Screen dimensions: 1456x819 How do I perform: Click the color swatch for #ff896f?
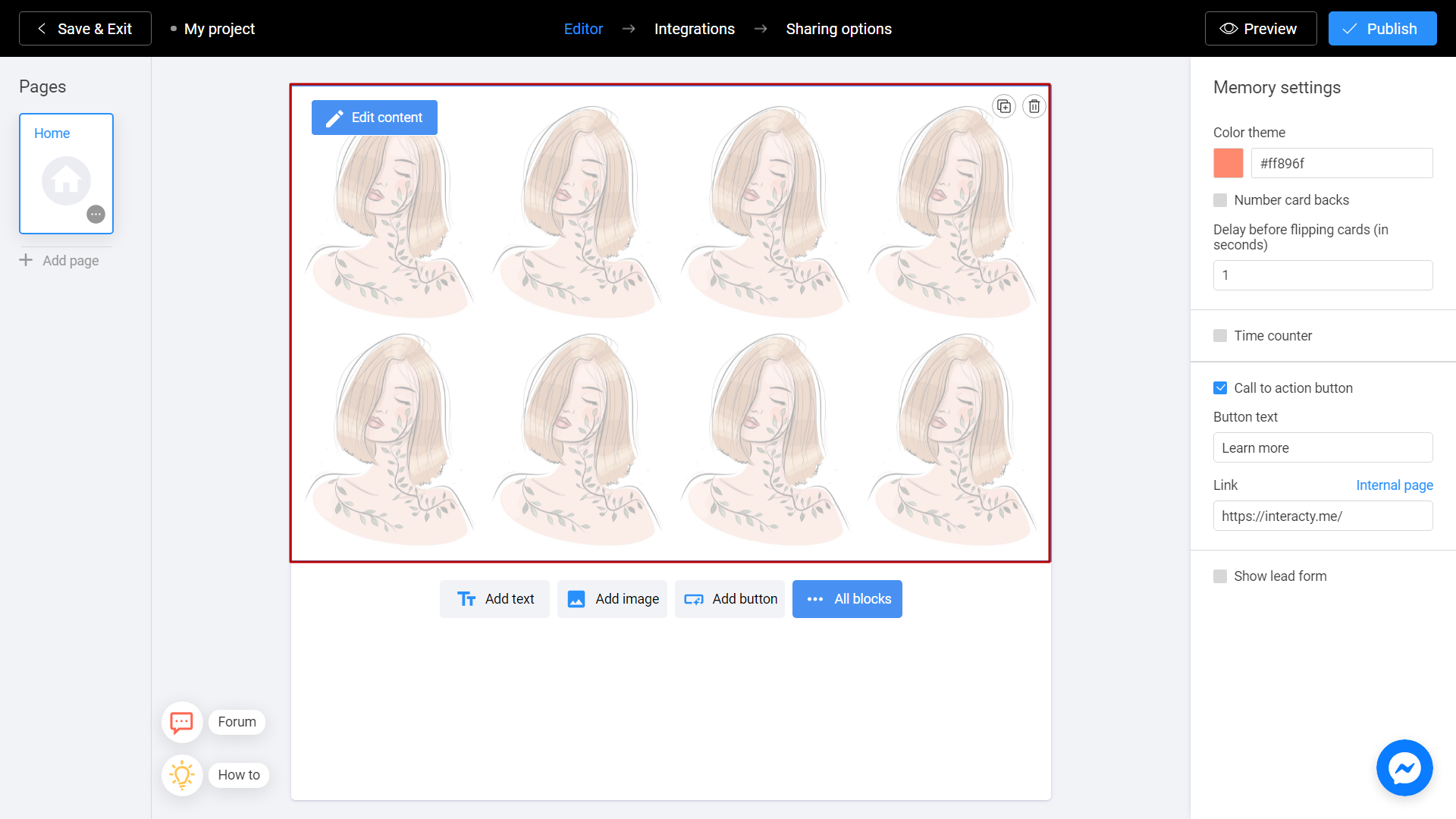pos(1228,163)
